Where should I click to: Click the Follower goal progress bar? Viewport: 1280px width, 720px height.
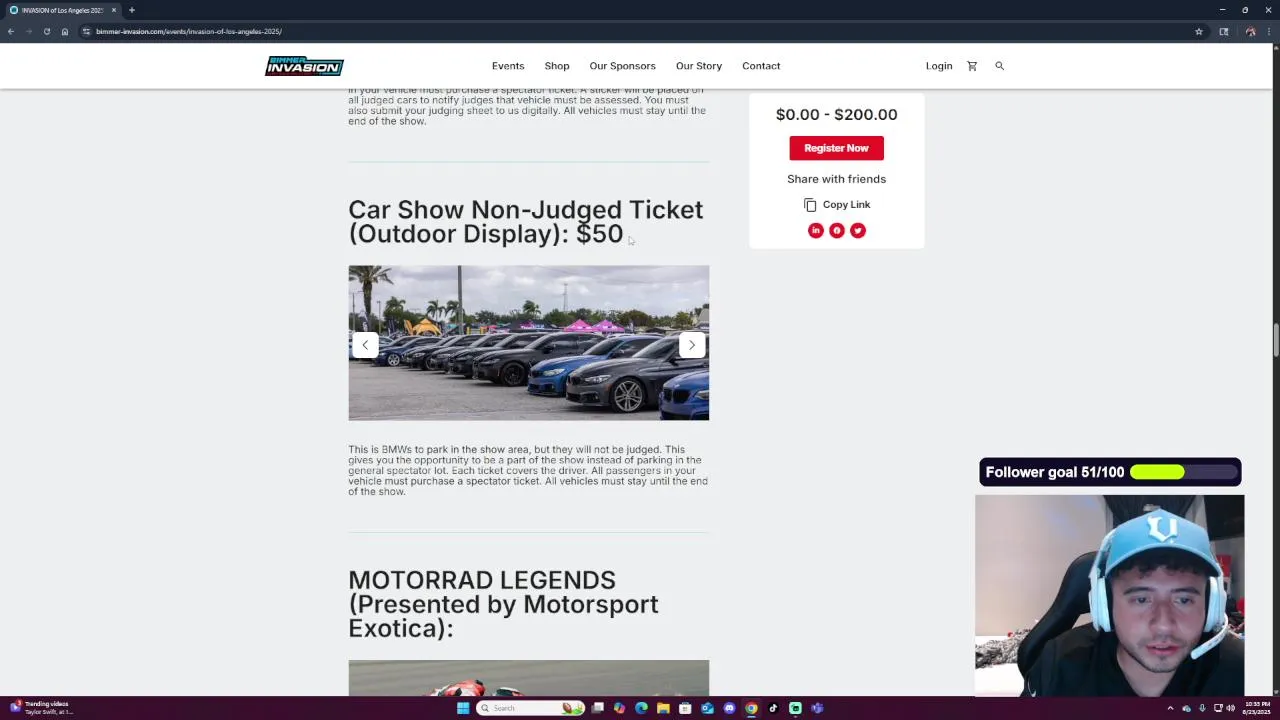[1185, 472]
